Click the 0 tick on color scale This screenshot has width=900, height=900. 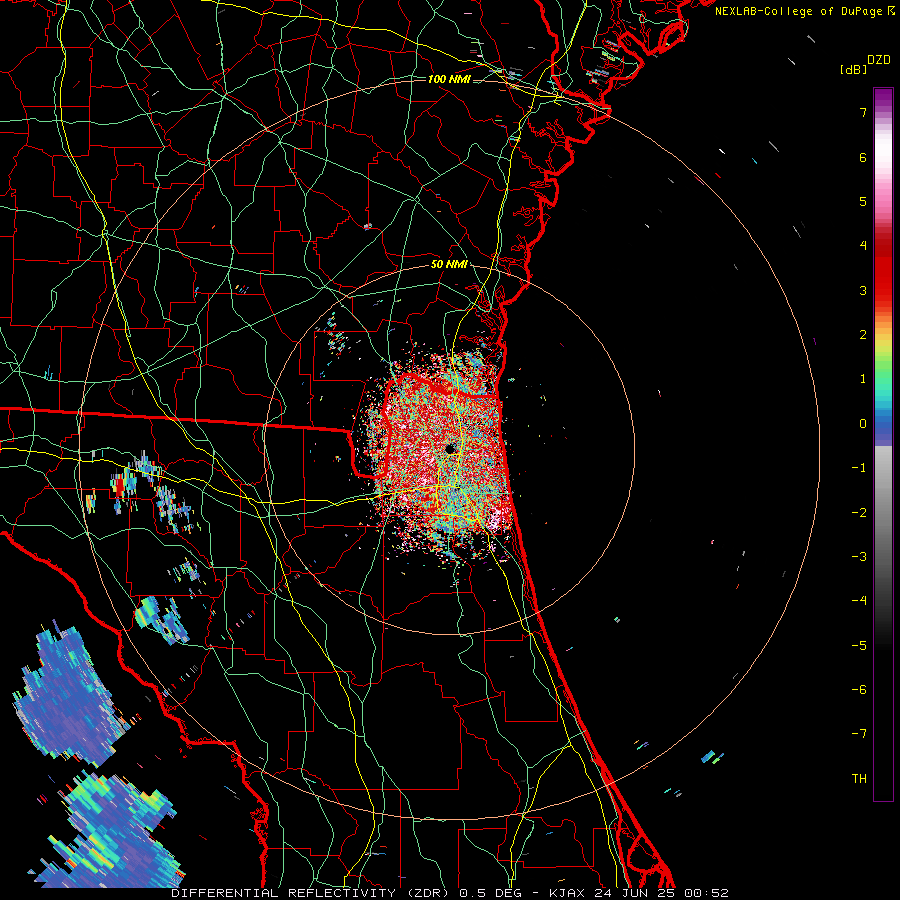863,424
